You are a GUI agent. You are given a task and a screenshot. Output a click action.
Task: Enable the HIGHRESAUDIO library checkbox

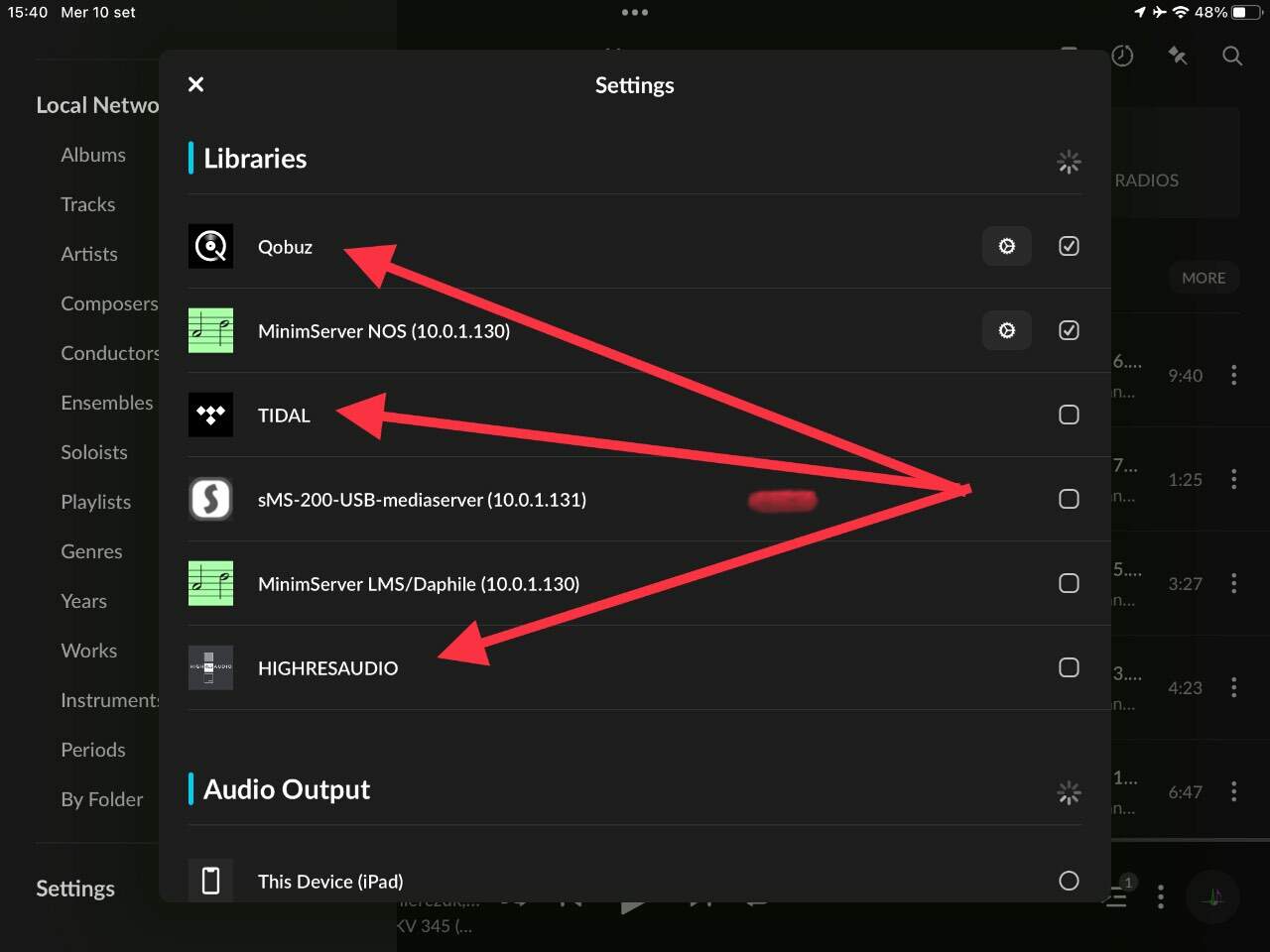[1069, 667]
